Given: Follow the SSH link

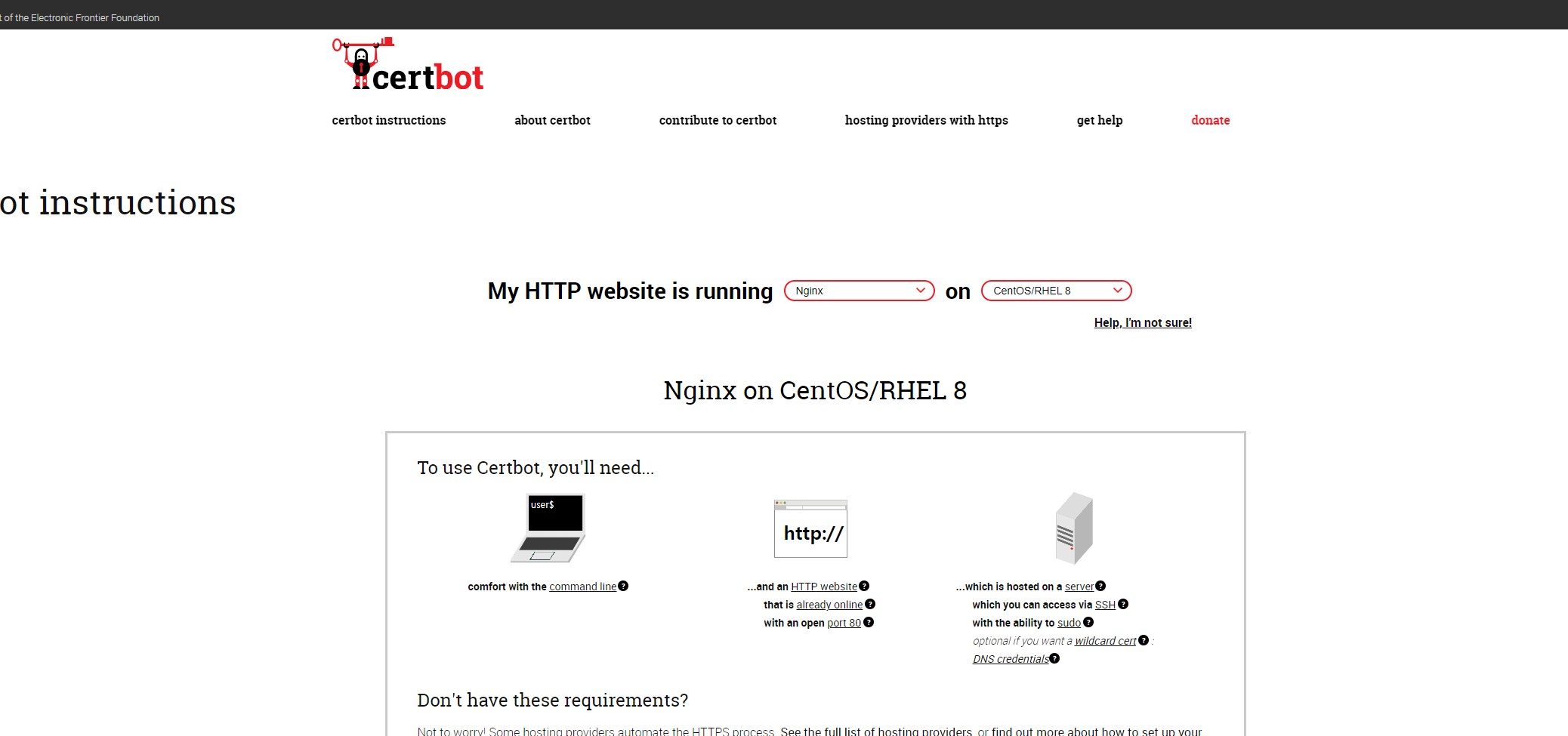Looking at the screenshot, I should click(1105, 605).
